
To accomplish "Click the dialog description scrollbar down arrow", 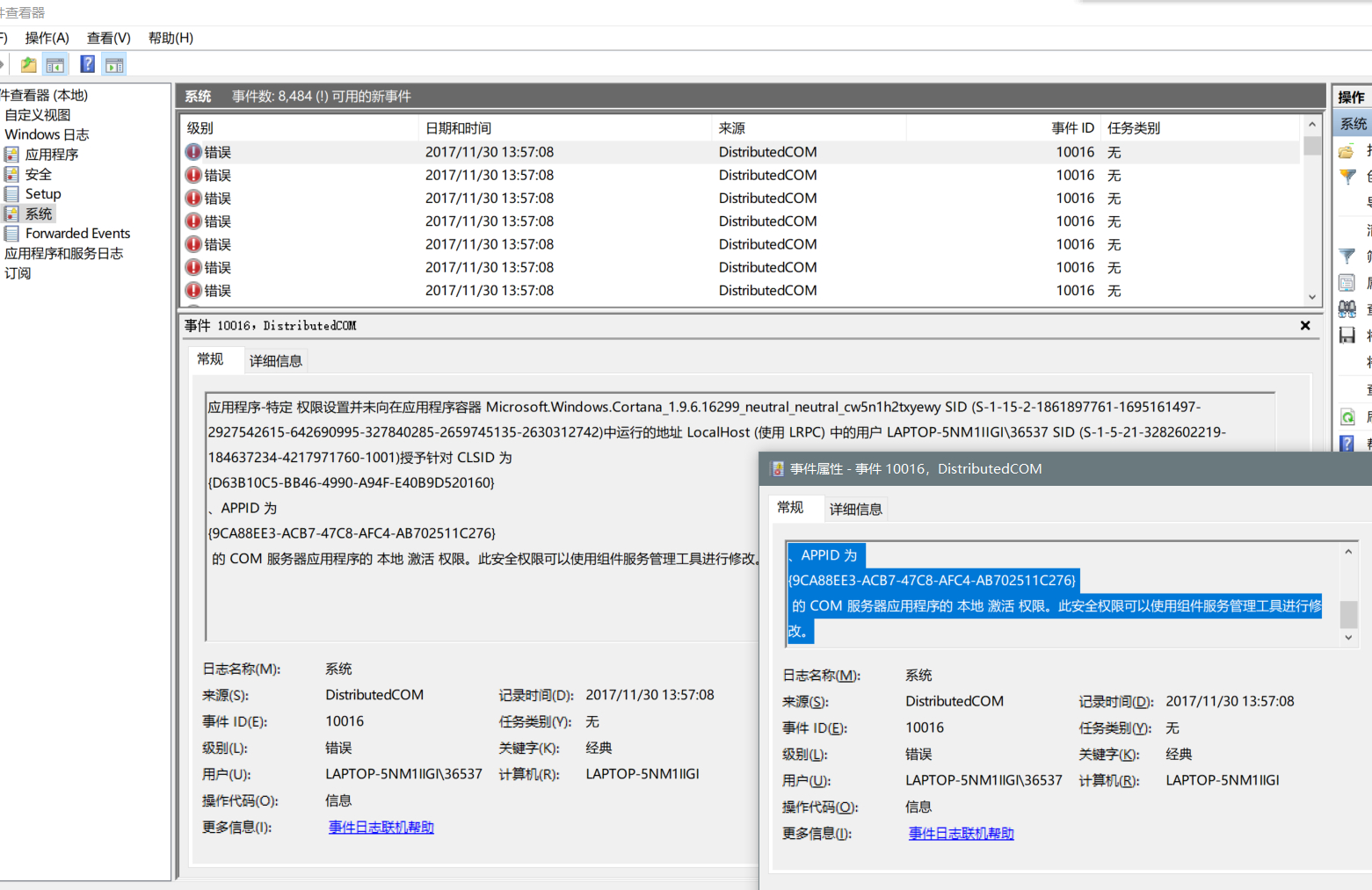I will point(1348,638).
